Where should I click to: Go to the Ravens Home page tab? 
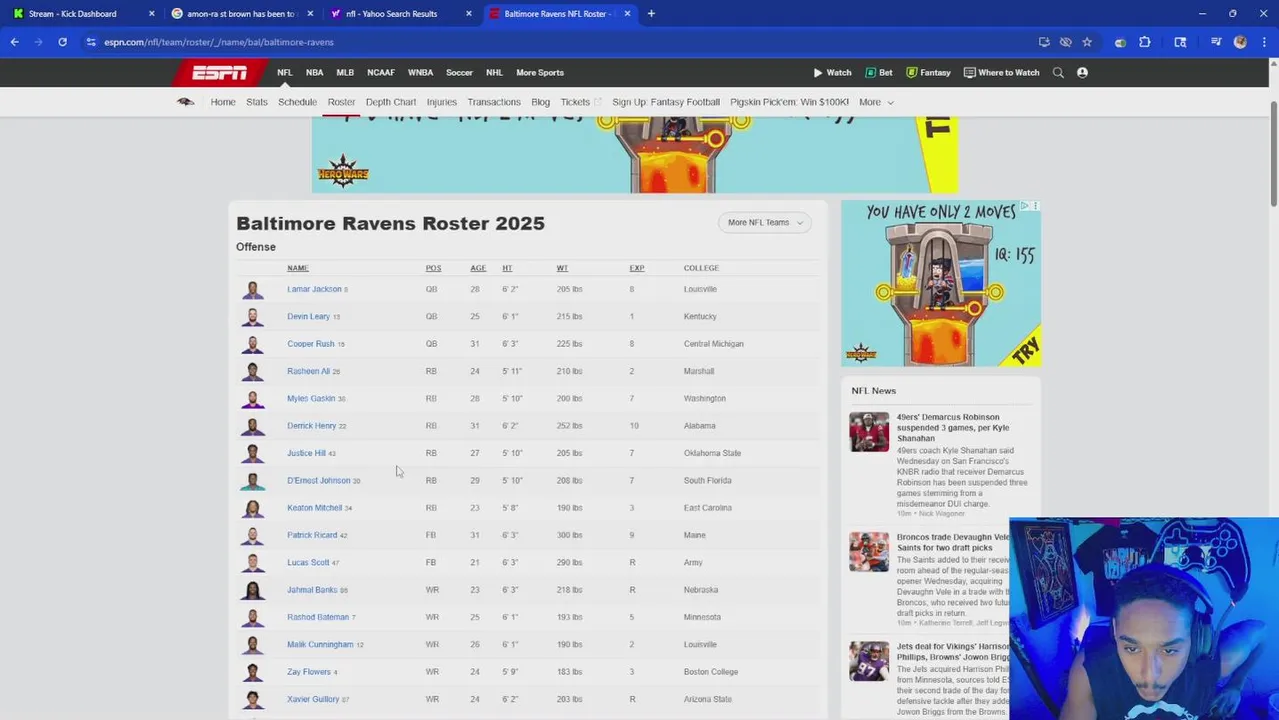[x=223, y=102]
